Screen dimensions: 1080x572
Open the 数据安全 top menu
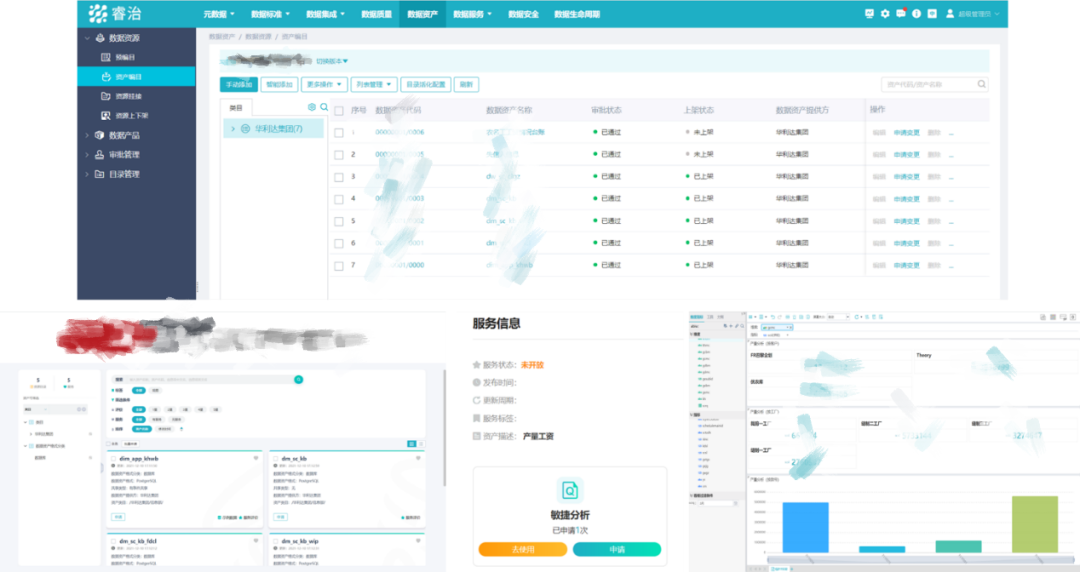click(x=523, y=15)
